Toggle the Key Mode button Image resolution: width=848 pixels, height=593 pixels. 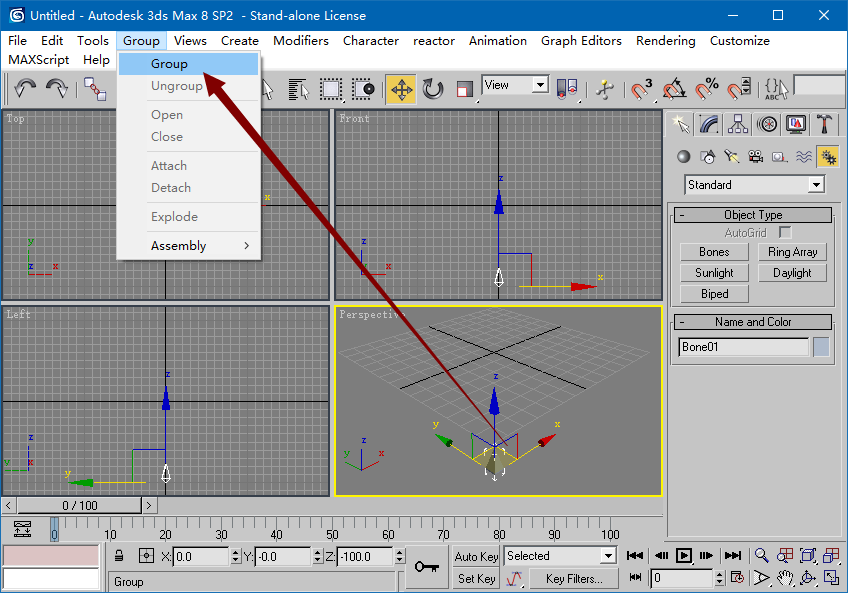click(x=635, y=578)
